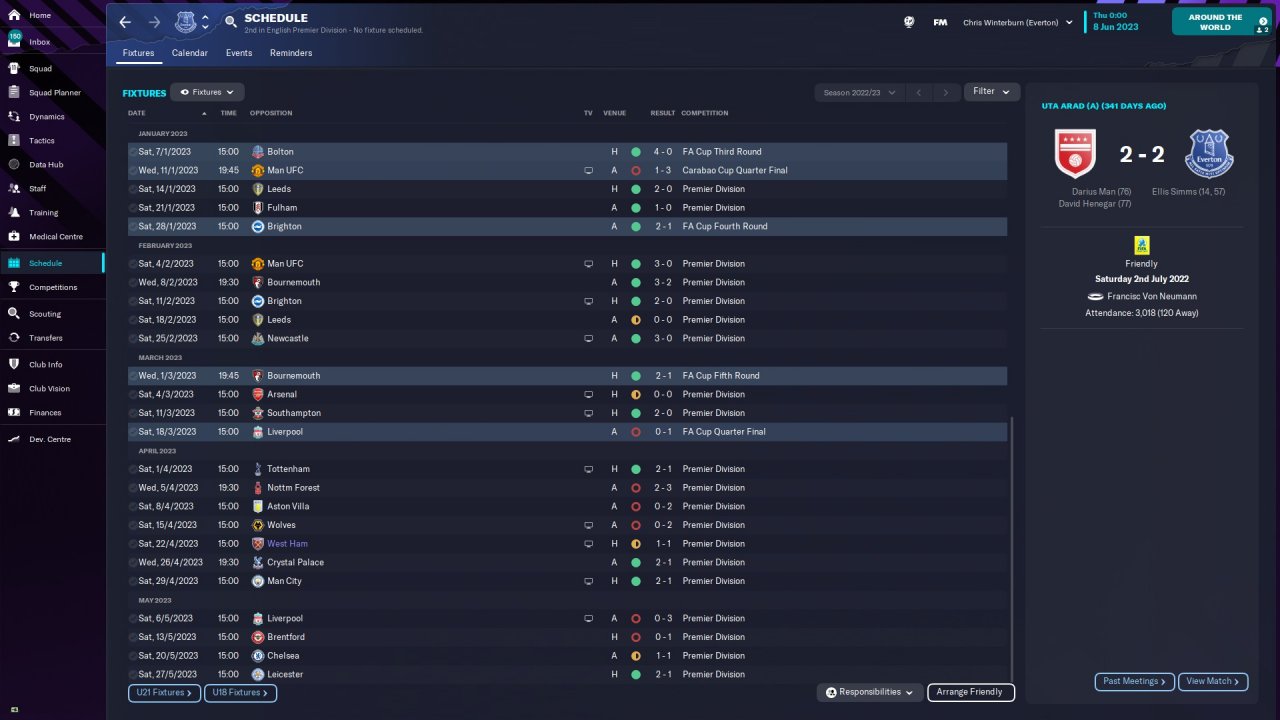Open the Medical Centre sidebar icon
Screen dimensions: 1280x720
tap(14, 237)
